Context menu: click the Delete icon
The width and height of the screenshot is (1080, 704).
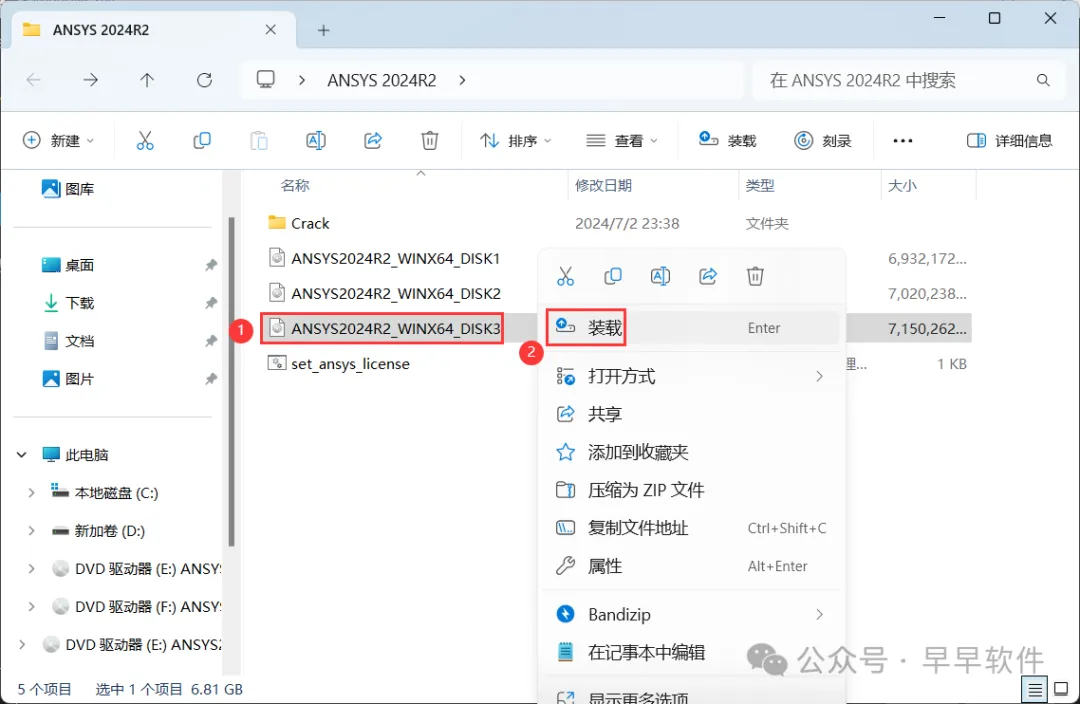coord(756,276)
